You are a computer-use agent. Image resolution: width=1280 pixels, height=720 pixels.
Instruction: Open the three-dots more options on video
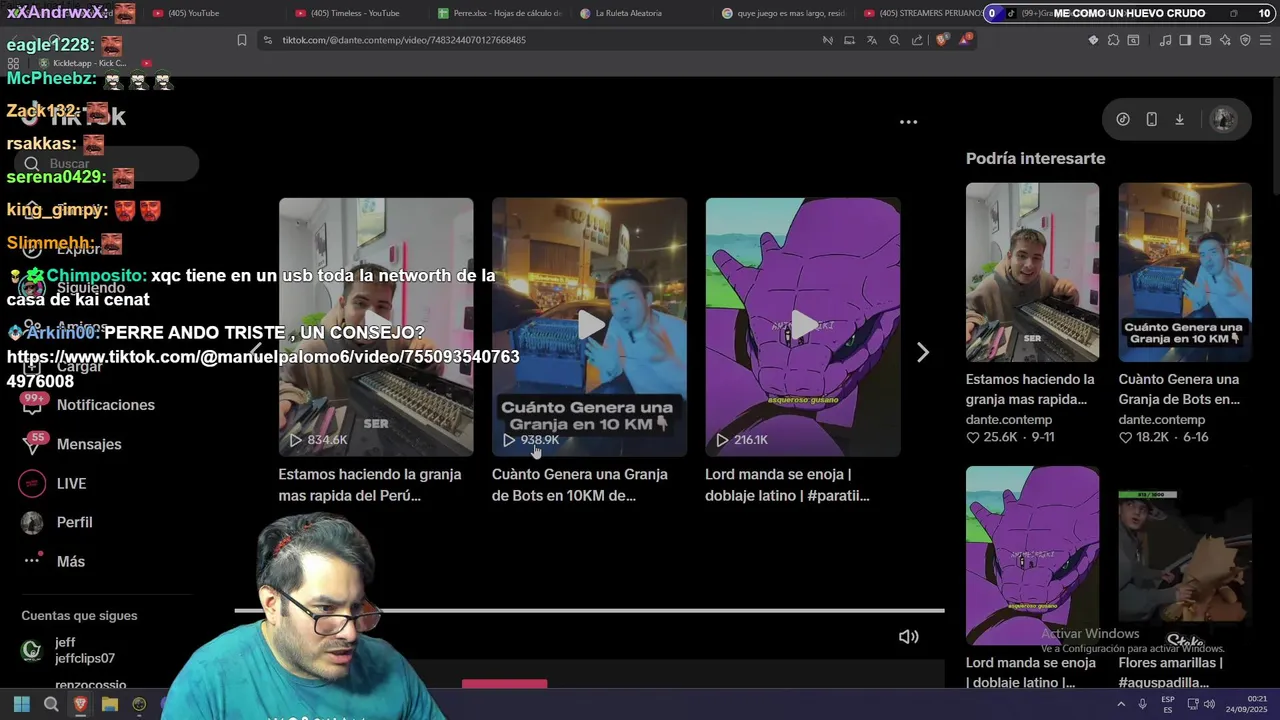tap(908, 122)
